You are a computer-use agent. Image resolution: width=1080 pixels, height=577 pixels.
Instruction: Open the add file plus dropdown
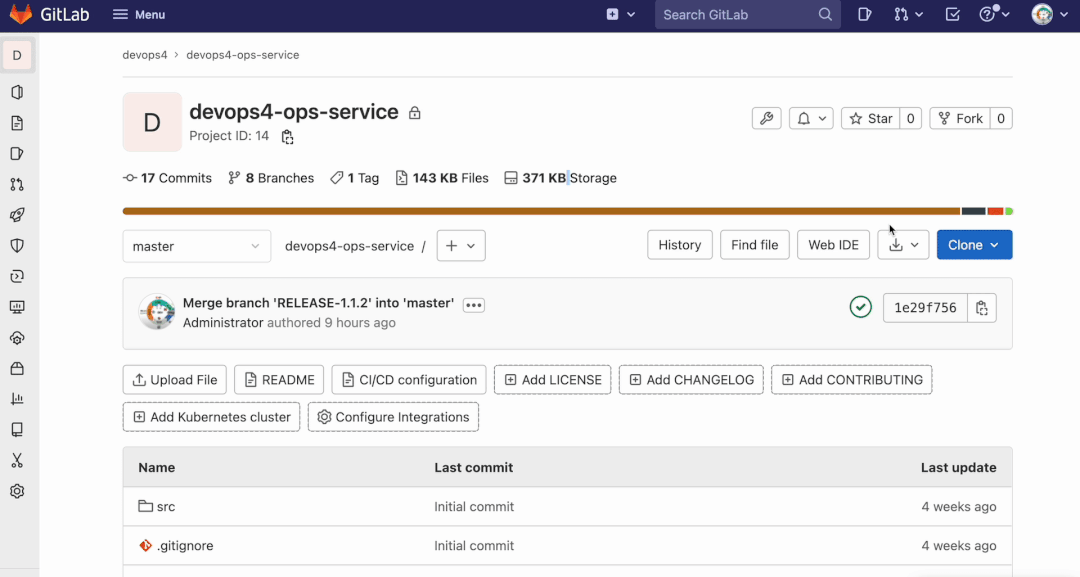461,246
